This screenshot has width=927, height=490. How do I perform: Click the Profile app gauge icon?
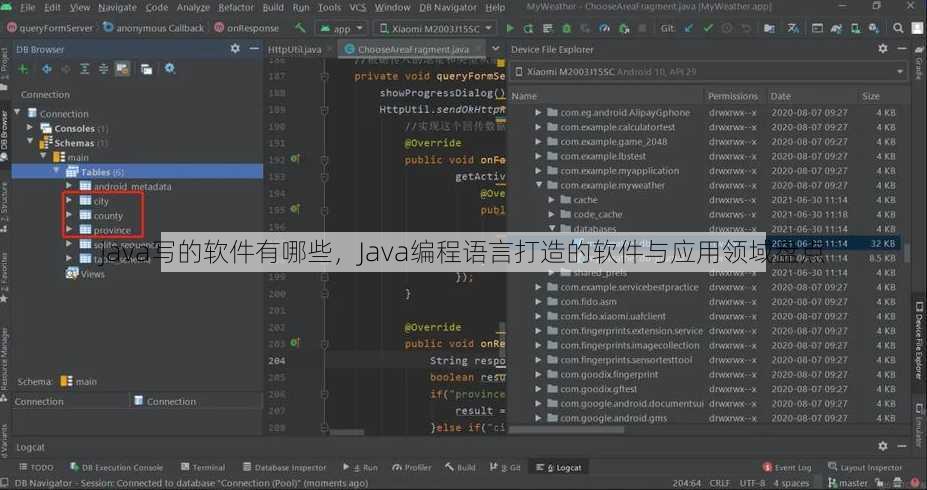604,28
